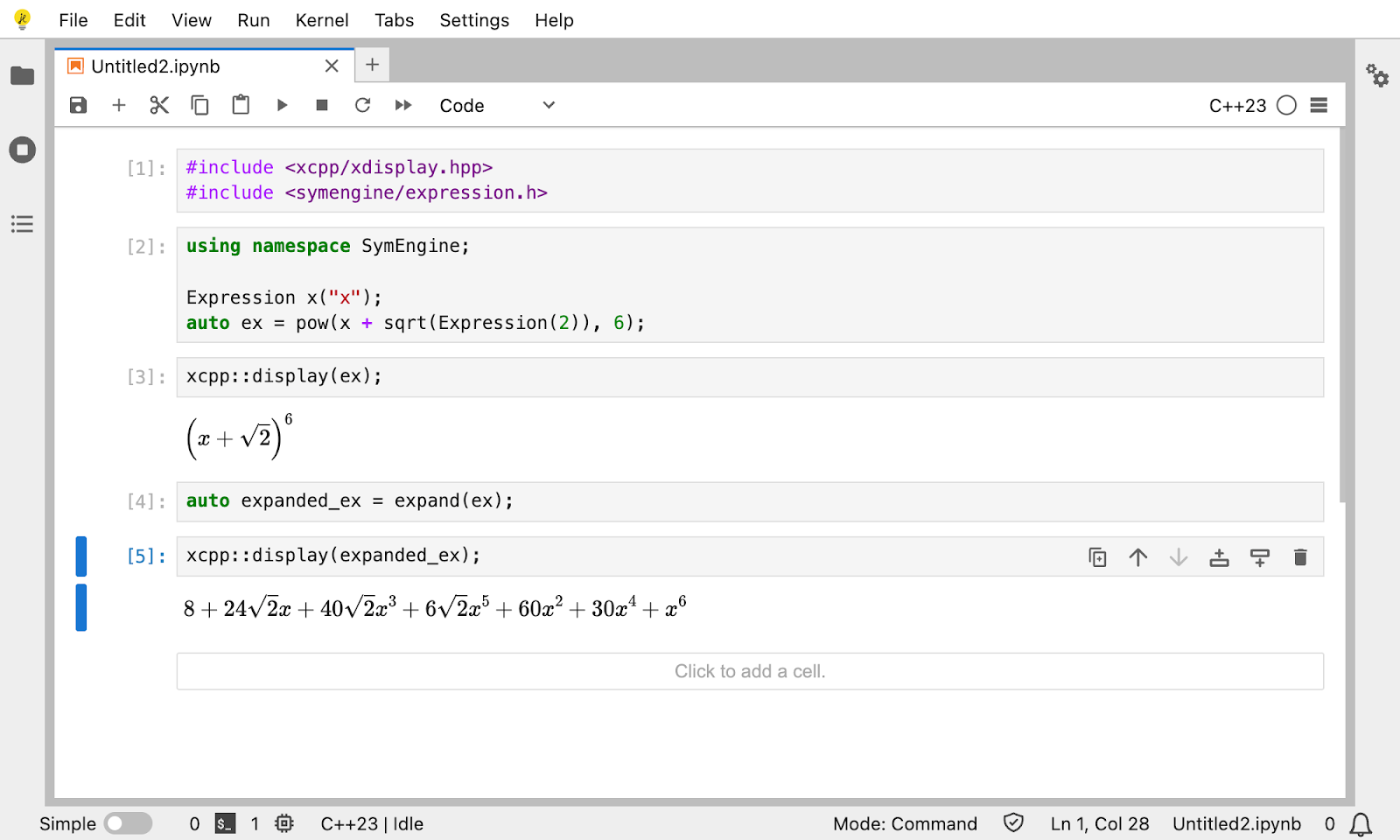Click the notebook vertical scrollbar
This screenshot has width=1400, height=840.
[1342, 315]
